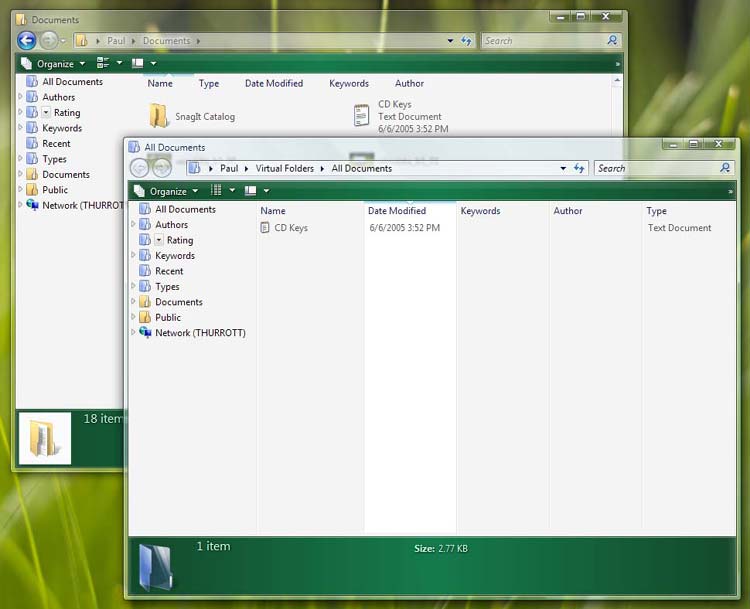Expand the Types node in the front window tree
Image resolution: width=750 pixels, height=609 pixels.
pos(134,287)
